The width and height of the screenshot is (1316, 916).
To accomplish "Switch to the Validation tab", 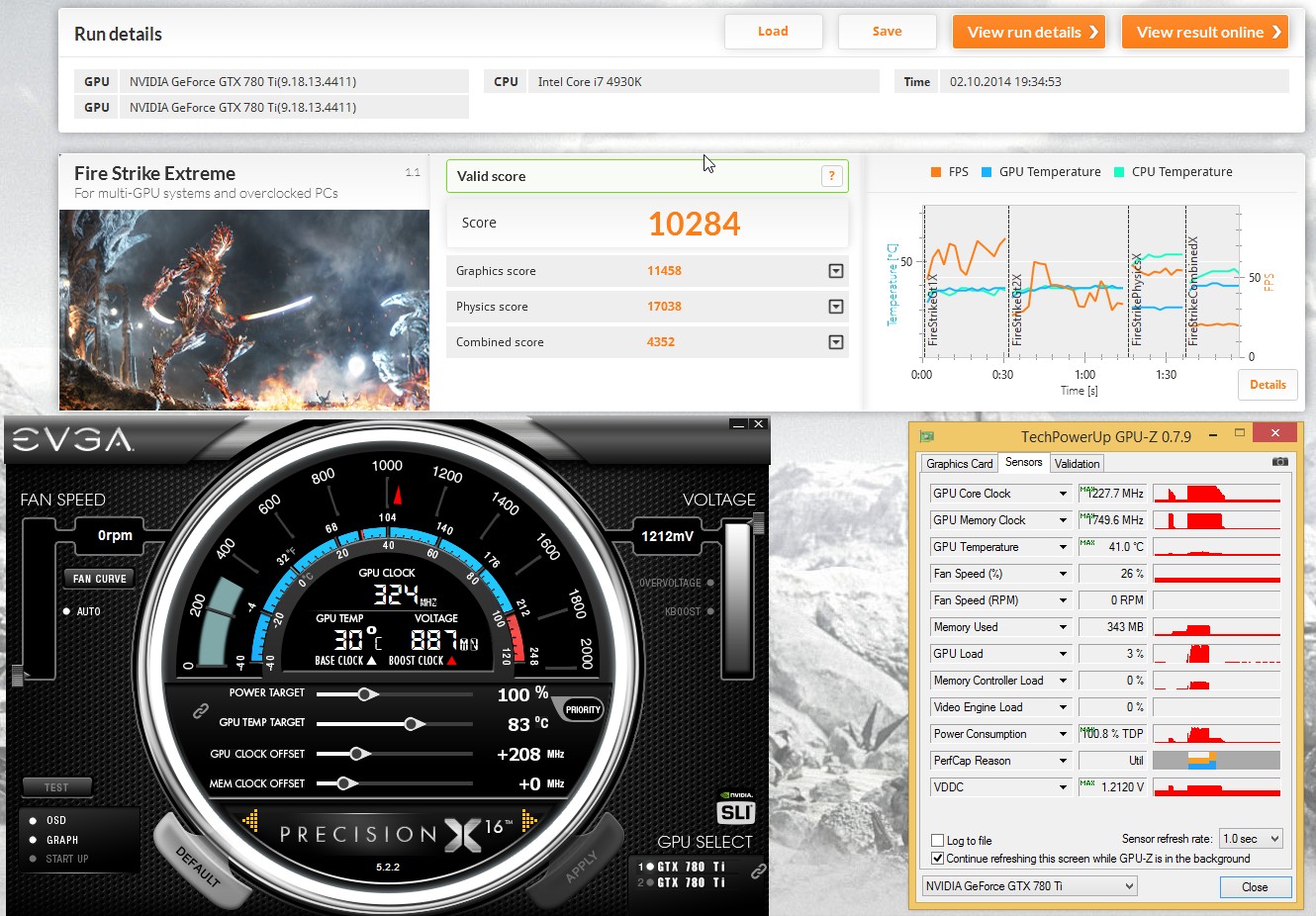I will tap(1077, 464).
